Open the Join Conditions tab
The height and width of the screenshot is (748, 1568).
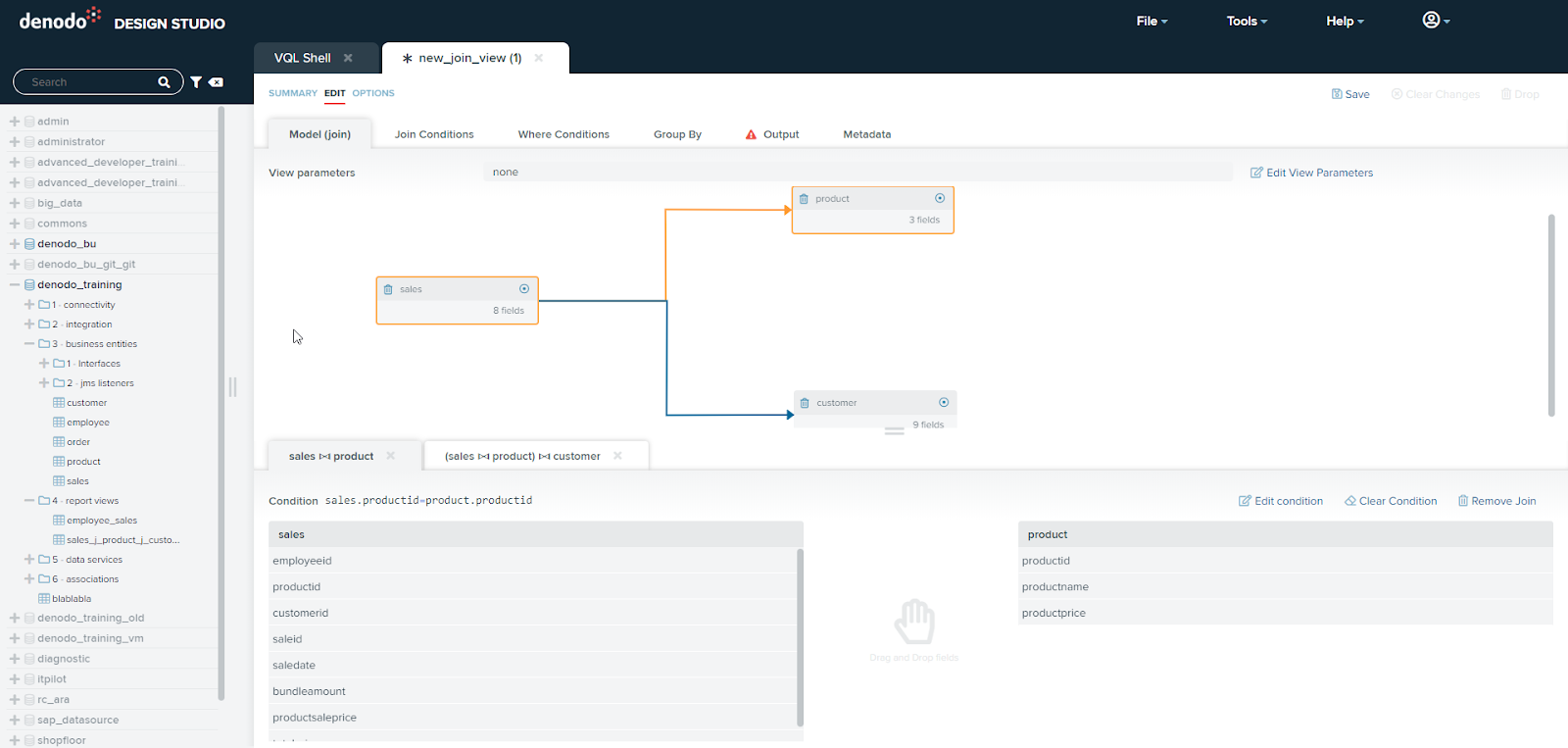pyautogui.click(x=434, y=134)
